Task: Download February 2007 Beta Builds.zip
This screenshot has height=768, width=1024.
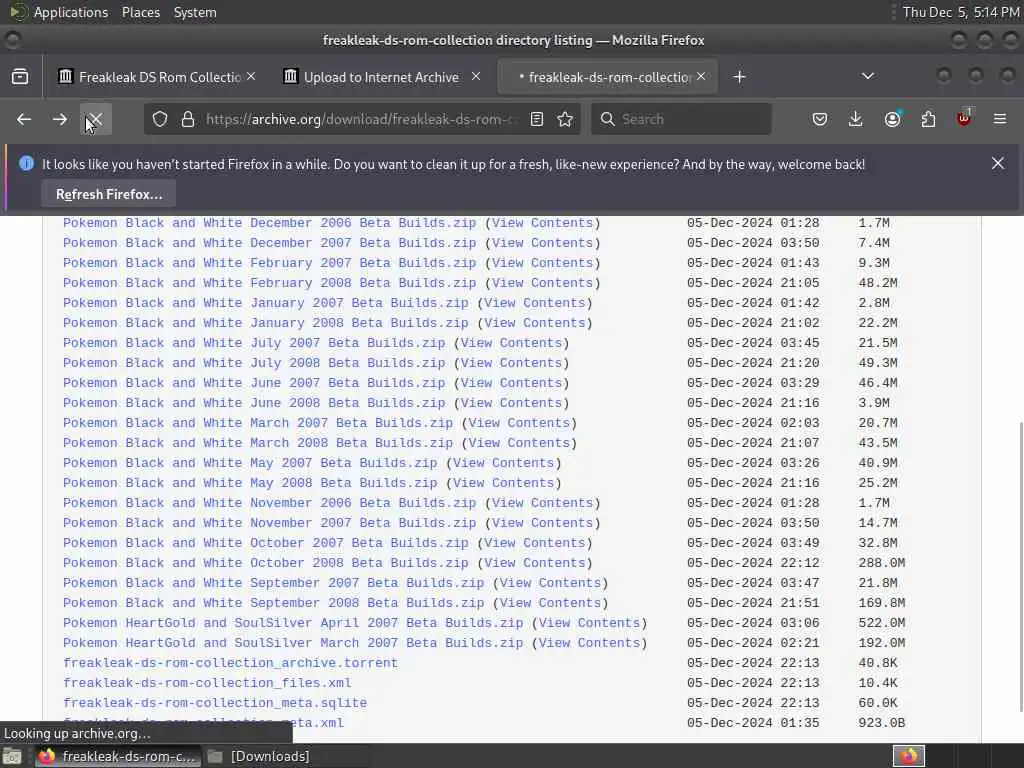Action: point(270,263)
